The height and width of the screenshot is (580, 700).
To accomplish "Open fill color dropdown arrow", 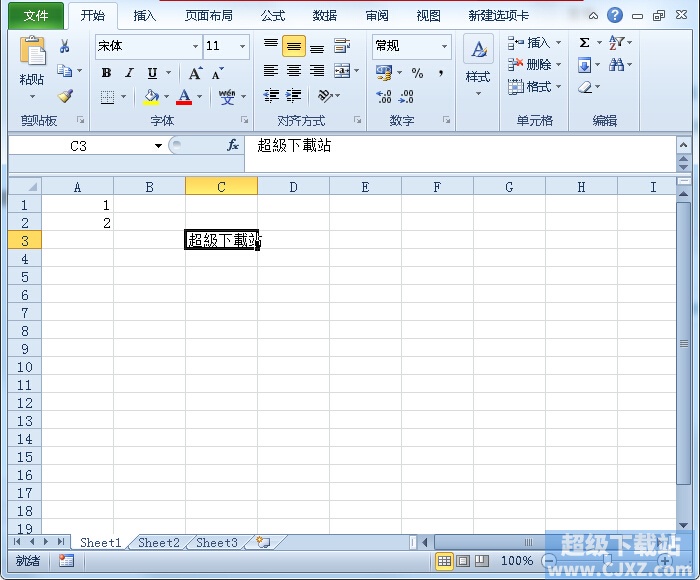I will click(166, 96).
